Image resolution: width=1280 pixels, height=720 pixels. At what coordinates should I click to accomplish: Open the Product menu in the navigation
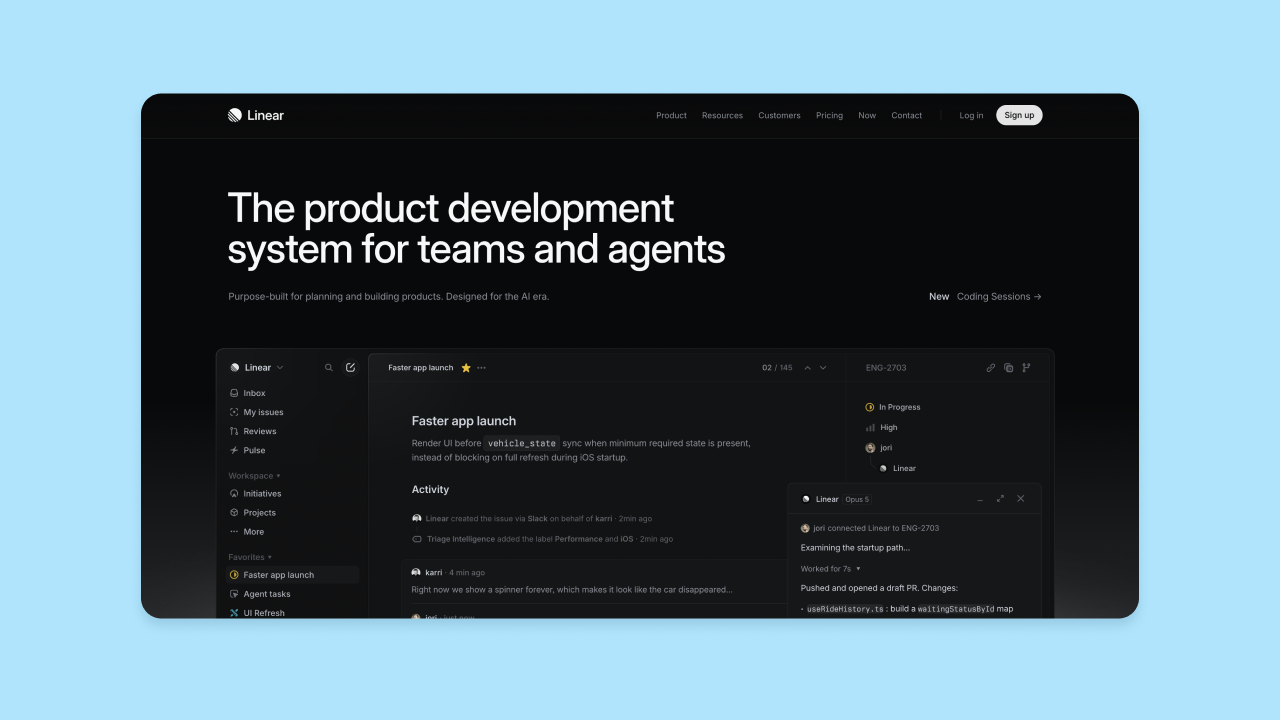pyautogui.click(x=671, y=116)
